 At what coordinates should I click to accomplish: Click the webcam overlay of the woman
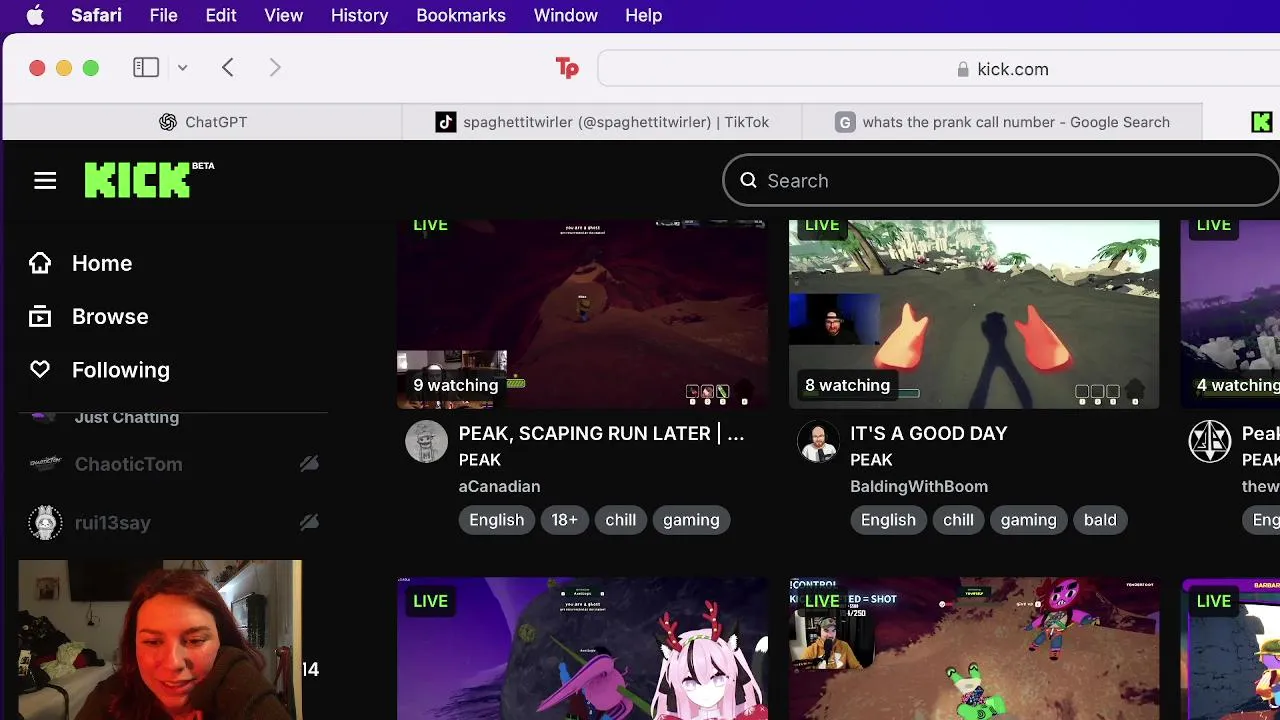pyautogui.click(x=160, y=640)
